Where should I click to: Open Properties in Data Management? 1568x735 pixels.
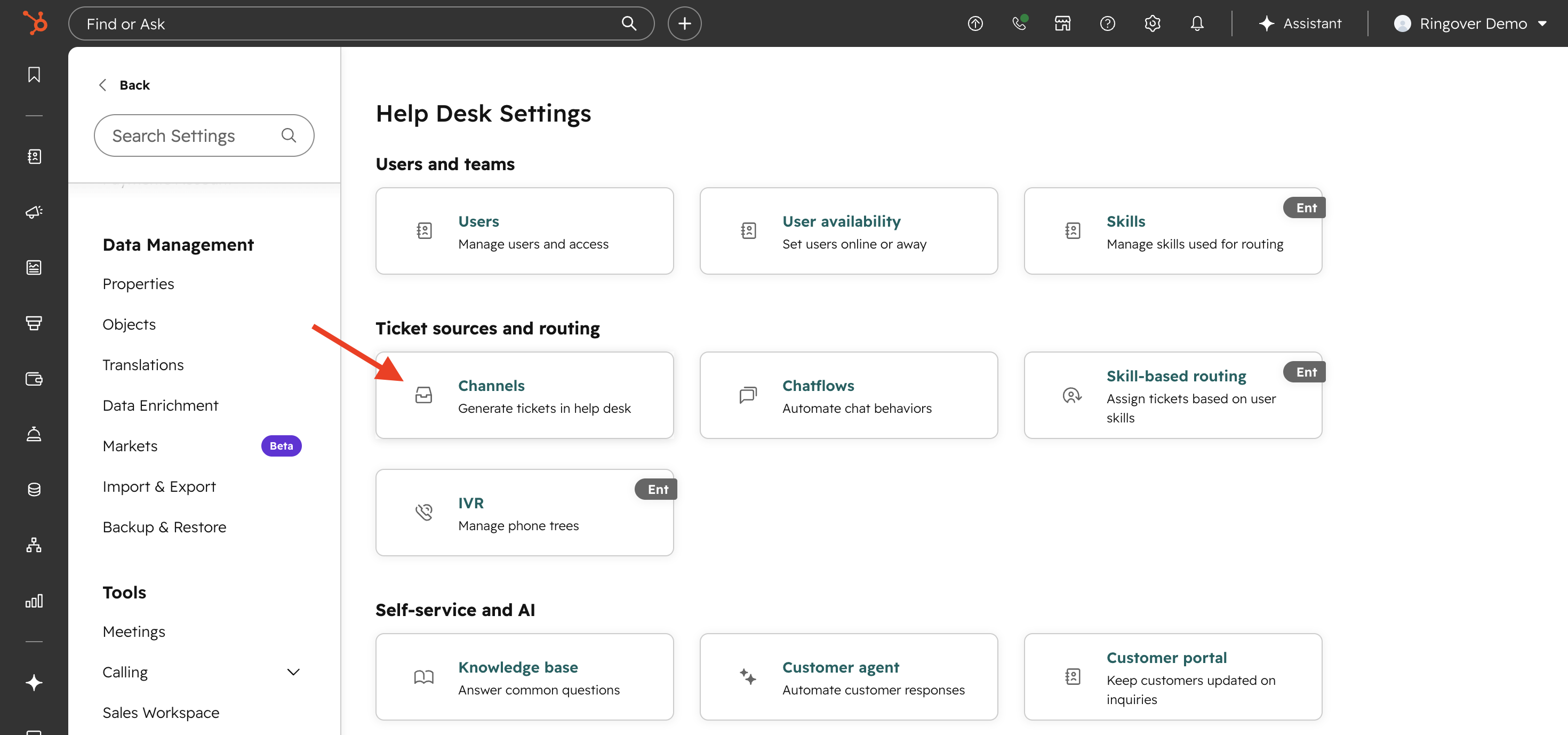point(138,284)
